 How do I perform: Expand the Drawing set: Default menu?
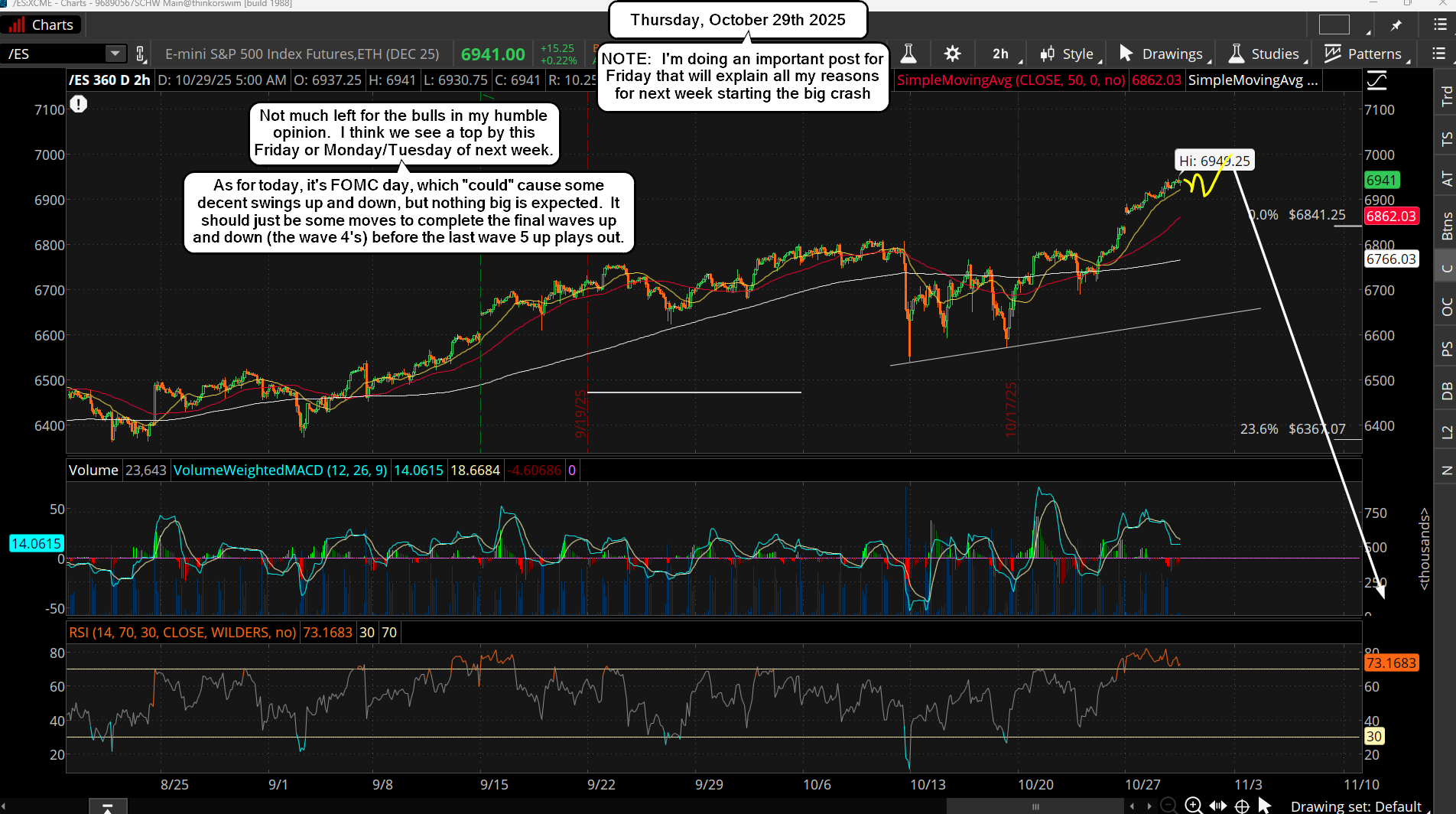pos(1356,806)
